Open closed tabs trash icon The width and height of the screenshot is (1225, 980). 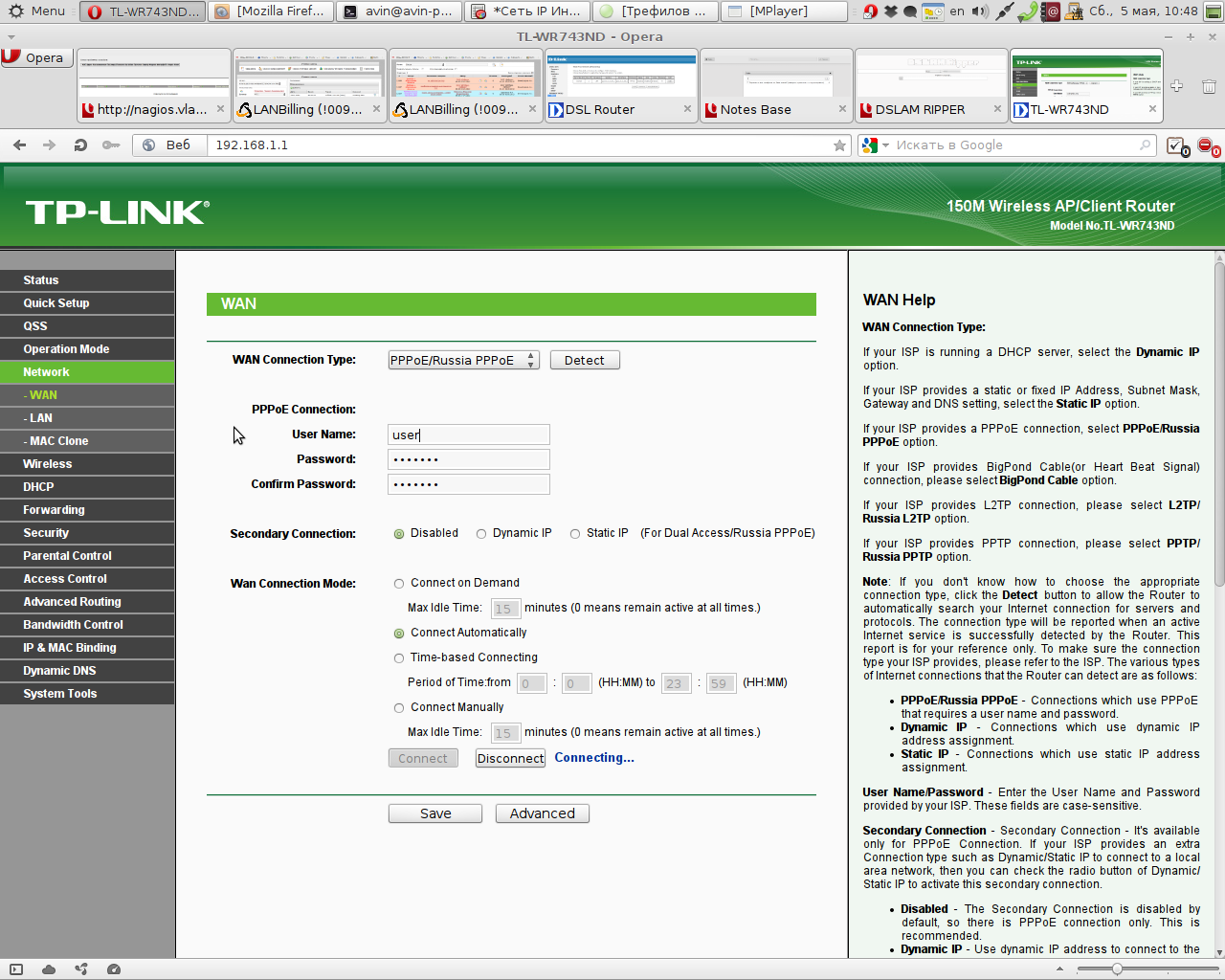point(1209,86)
